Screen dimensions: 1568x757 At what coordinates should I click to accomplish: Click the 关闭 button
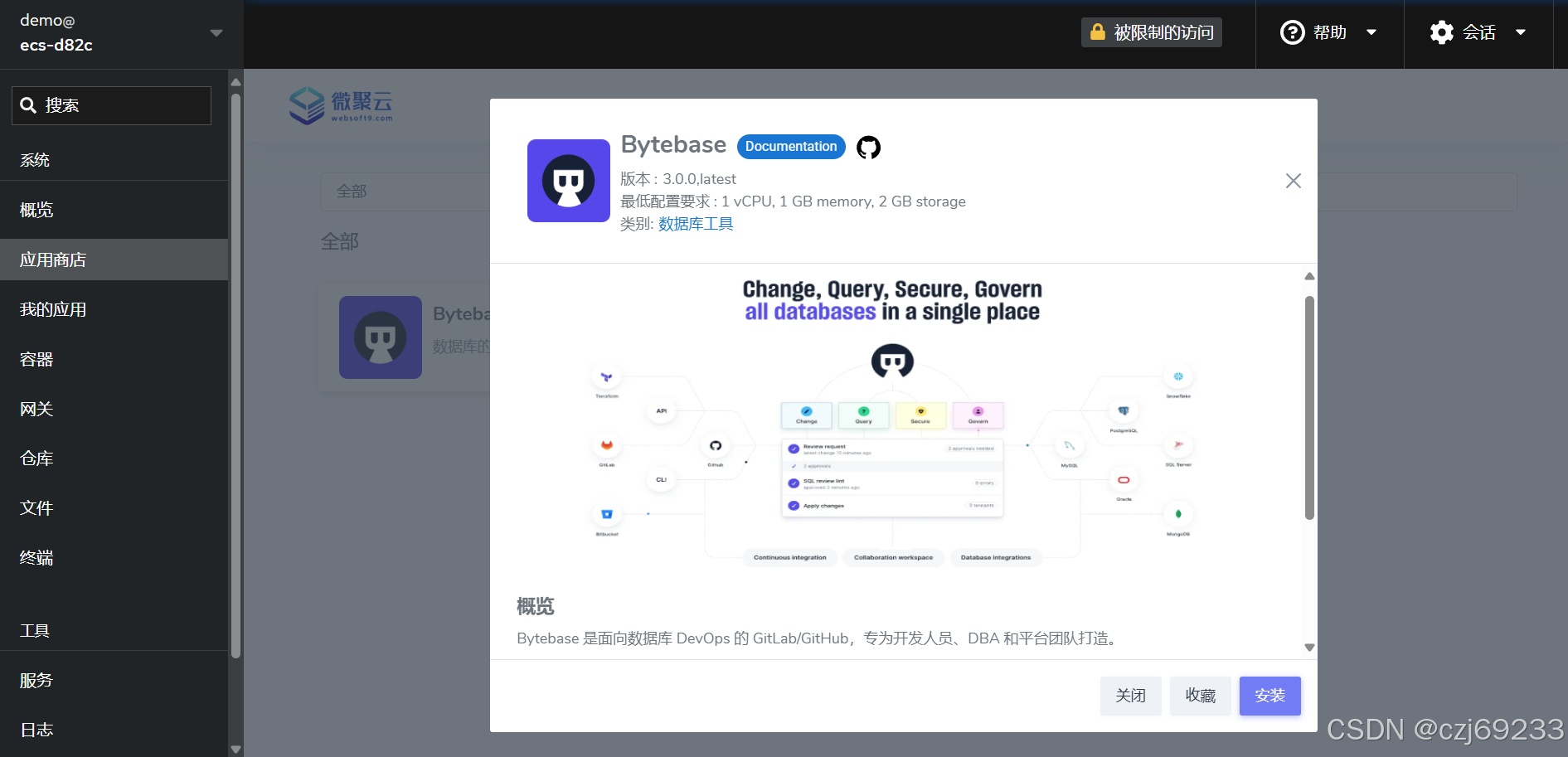pos(1130,696)
